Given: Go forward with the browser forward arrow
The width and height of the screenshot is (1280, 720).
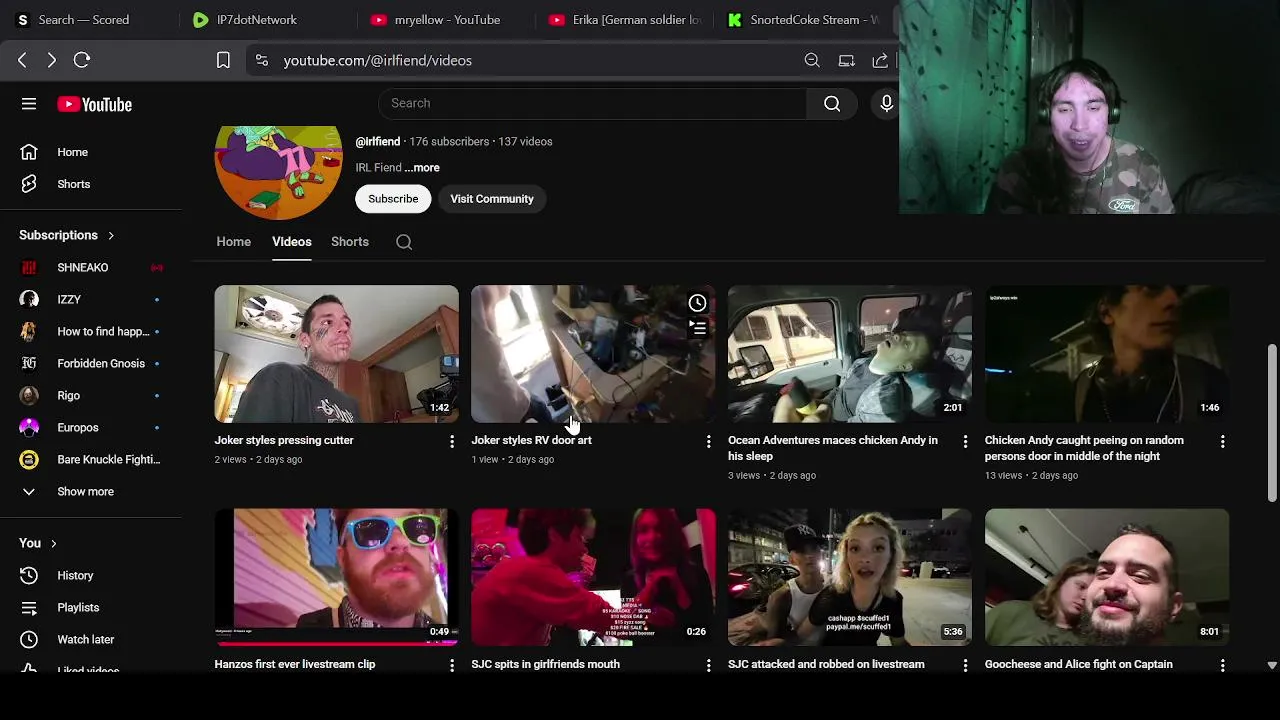Looking at the screenshot, I should [x=52, y=60].
